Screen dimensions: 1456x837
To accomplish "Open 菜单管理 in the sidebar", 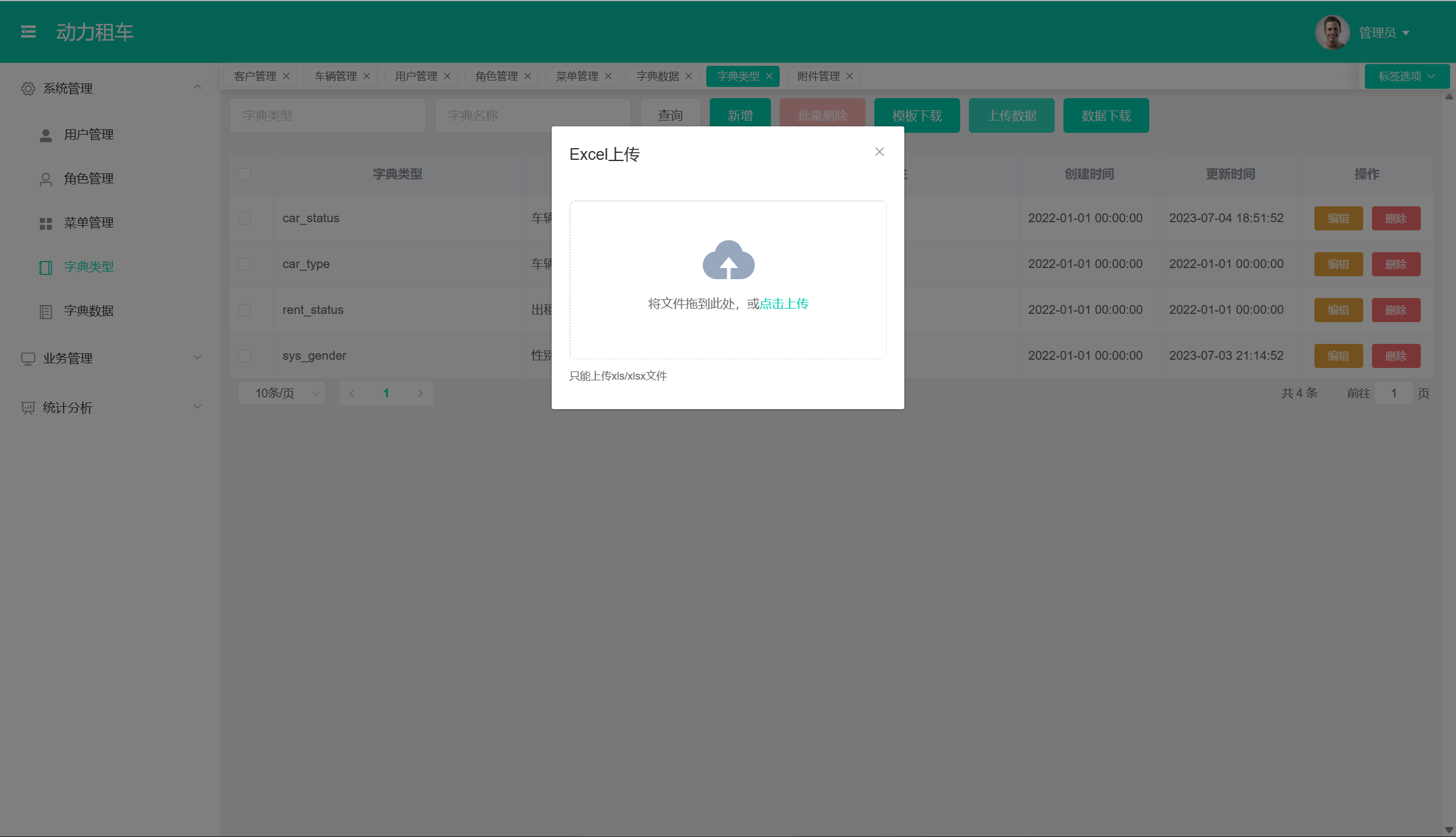I will [x=89, y=223].
